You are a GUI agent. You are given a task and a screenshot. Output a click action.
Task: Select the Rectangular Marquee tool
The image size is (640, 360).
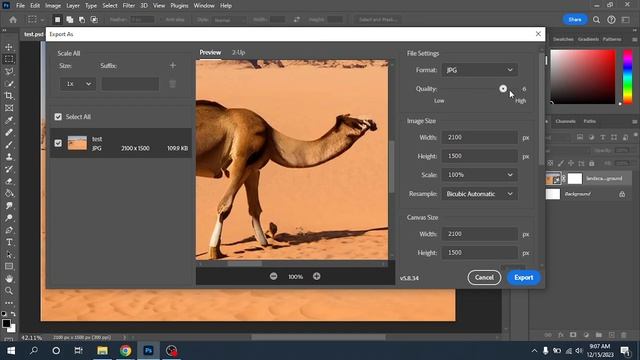(9, 59)
